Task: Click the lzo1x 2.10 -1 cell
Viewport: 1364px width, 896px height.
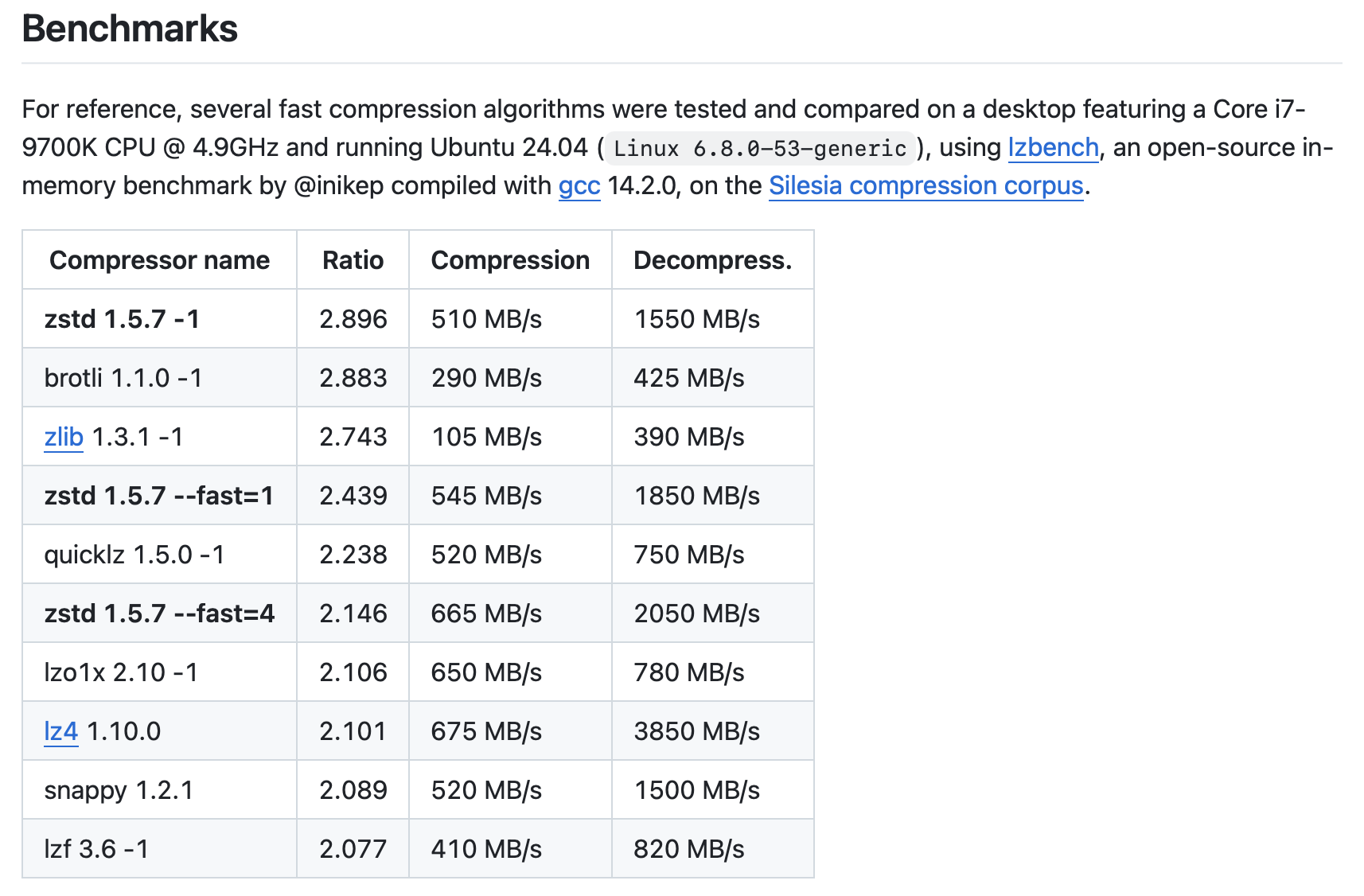Action: (159, 672)
